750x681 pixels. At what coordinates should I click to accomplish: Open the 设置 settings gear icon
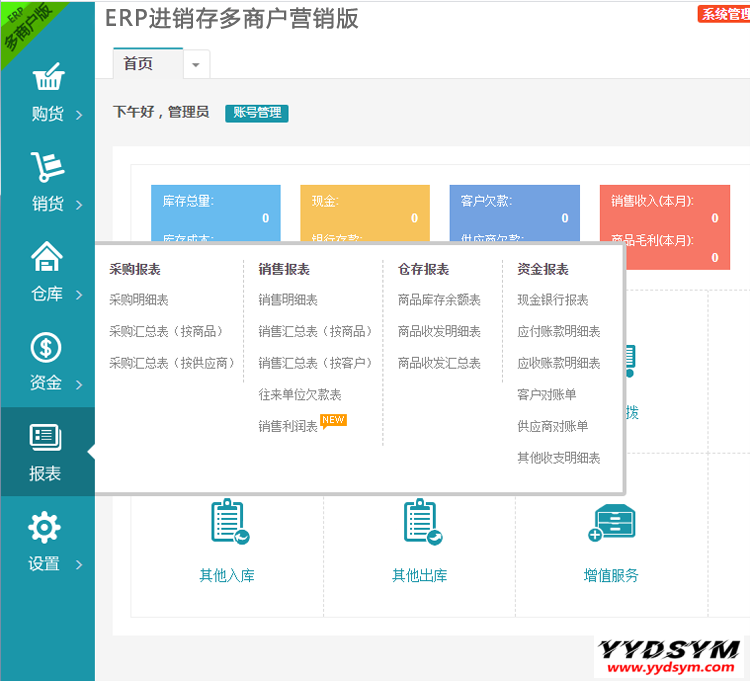point(44,527)
